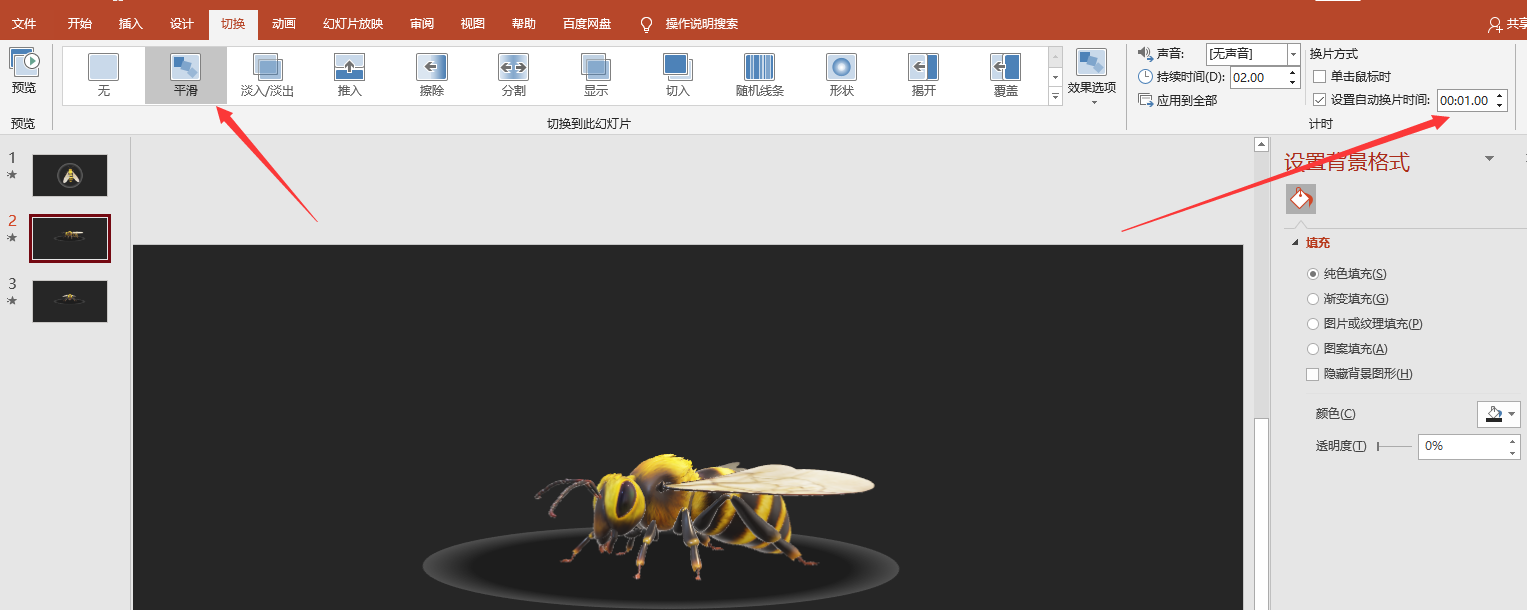Apply the 随机线条 random bars transition
The height and width of the screenshot is (610, 1527).
760,75
